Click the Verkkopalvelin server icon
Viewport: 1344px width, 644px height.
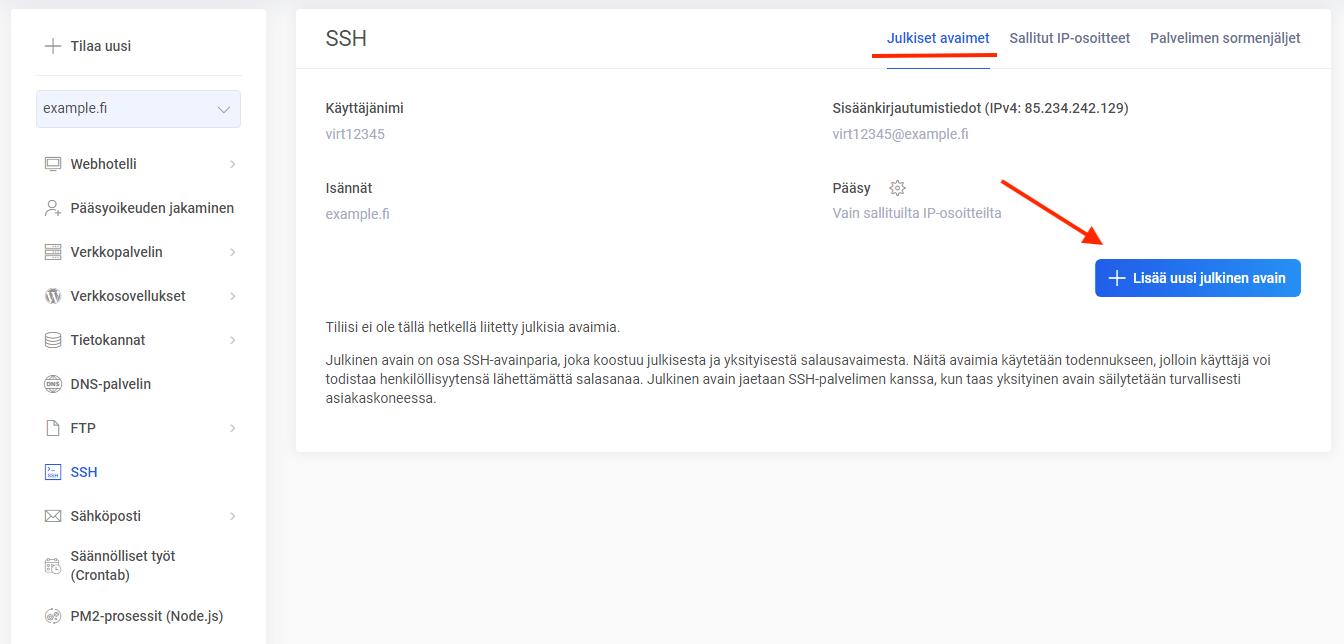[53, 252]
